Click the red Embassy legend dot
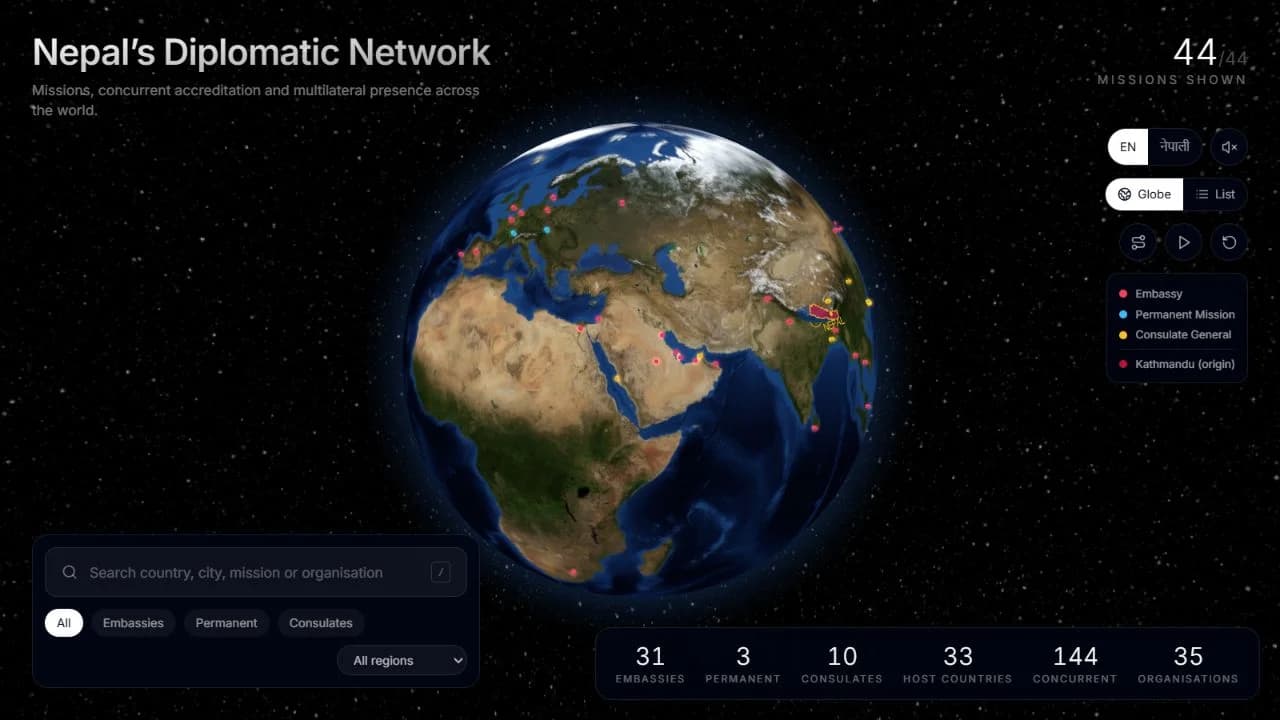Screen dimensions: 1280x720 point(1123,294)
